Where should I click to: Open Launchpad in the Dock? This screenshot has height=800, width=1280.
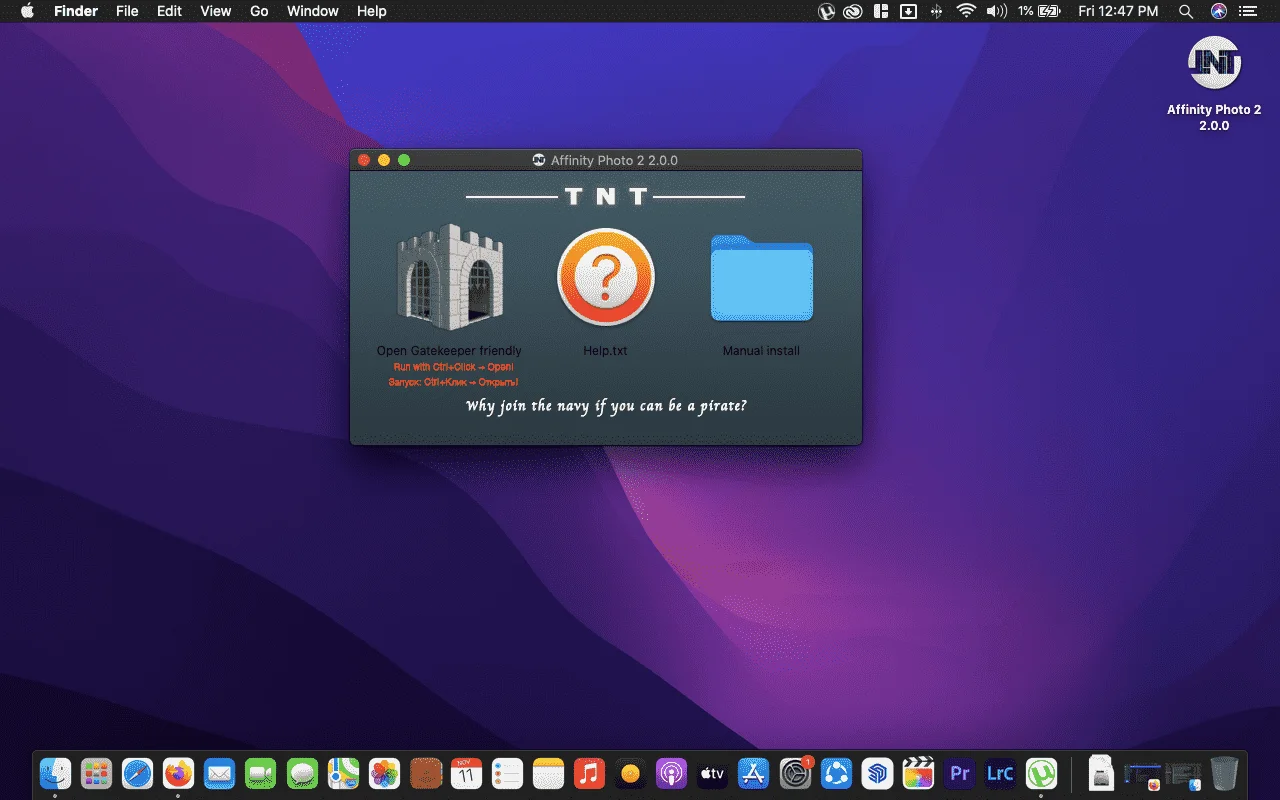[x=96, y=773]
